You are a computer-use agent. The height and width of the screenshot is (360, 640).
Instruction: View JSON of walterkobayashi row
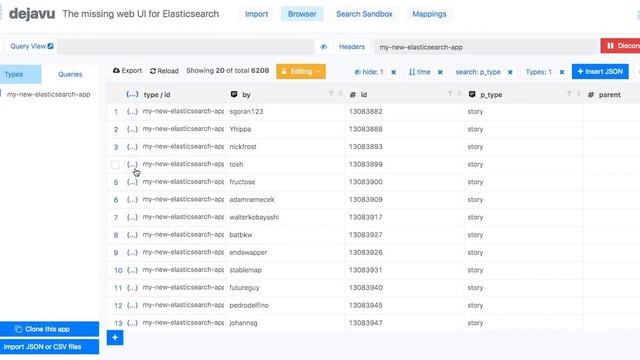(x=132, y=217)
